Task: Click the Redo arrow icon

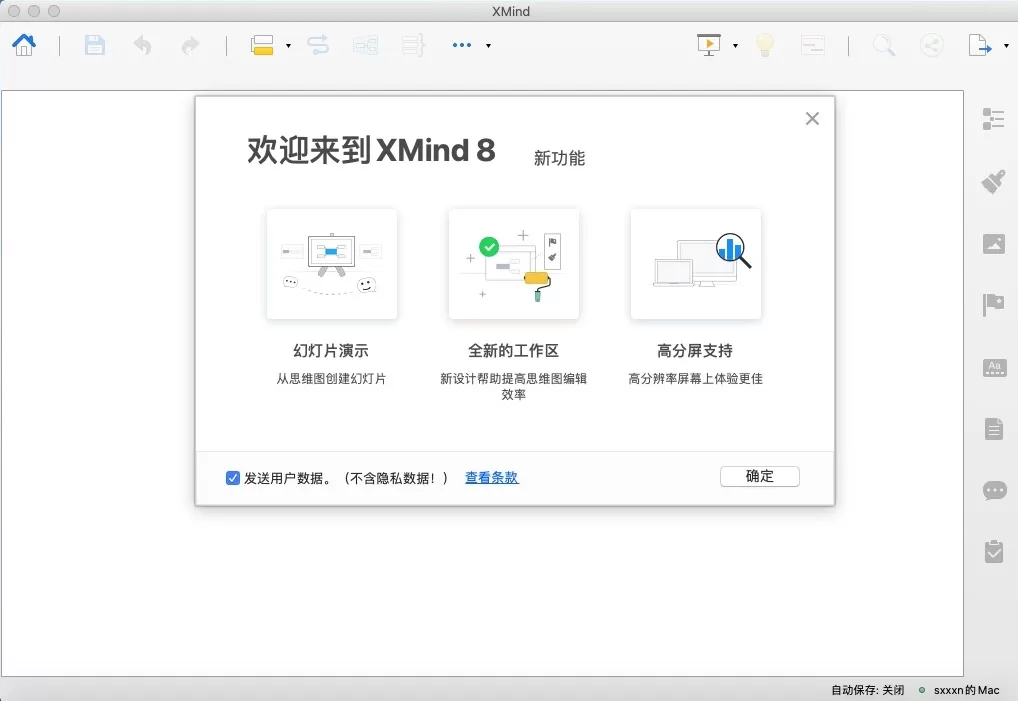Action: tap(190, 45)
